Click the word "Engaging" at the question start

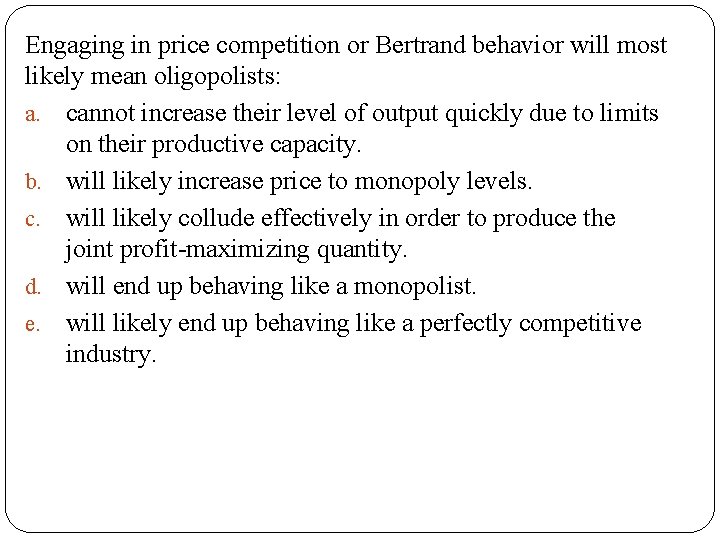(x=68, y=46)
